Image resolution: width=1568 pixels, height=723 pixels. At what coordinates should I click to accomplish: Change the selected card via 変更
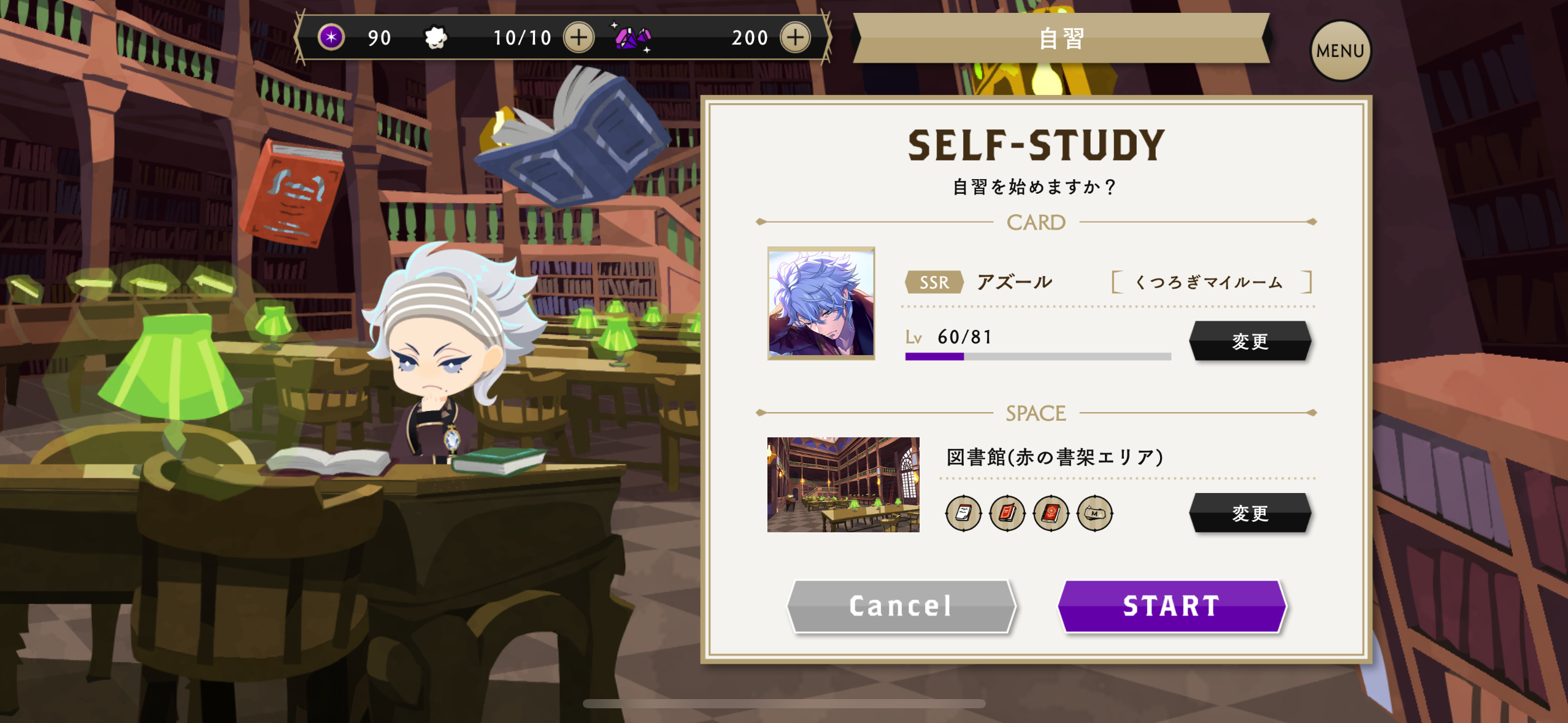pyautogui.click(x=1250, y=341)
